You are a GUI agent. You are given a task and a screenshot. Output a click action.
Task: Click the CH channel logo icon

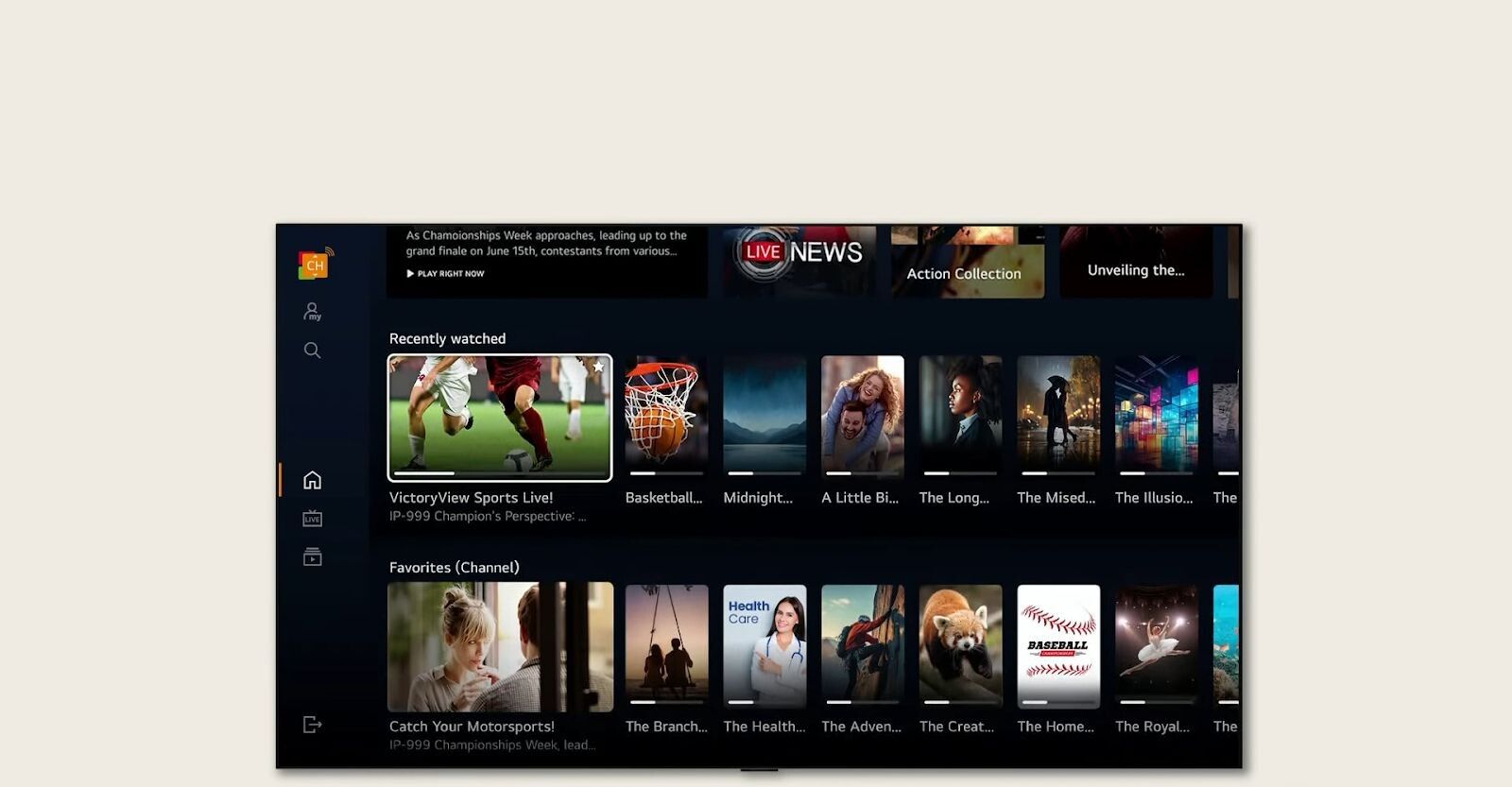coord(315,265)
